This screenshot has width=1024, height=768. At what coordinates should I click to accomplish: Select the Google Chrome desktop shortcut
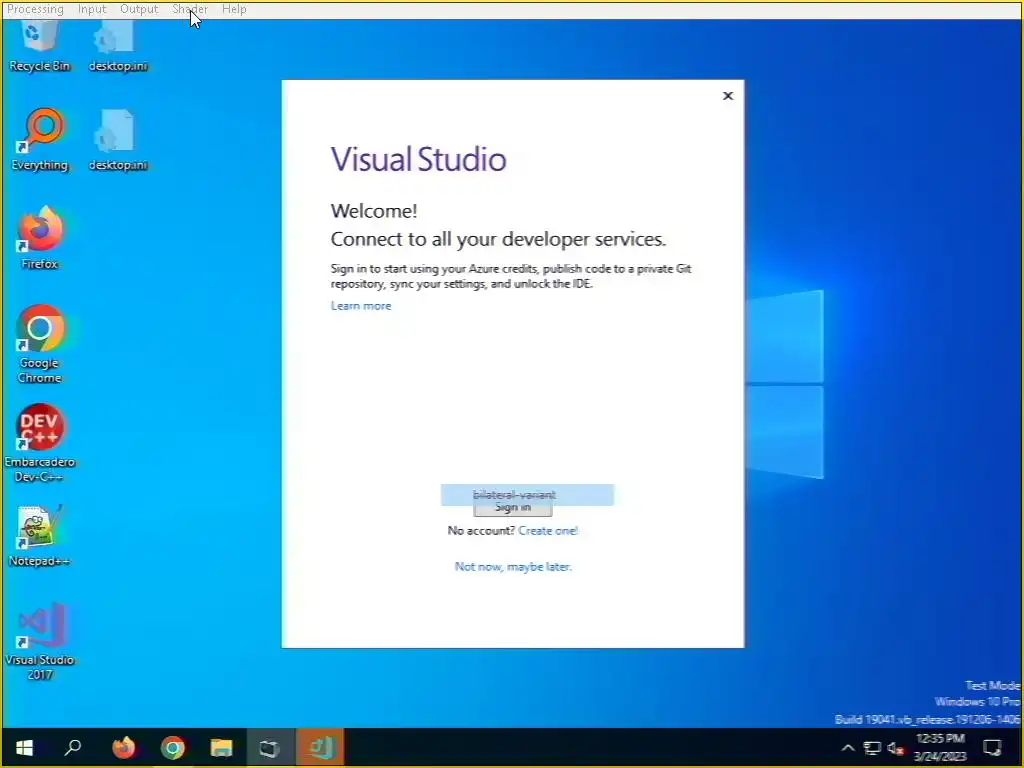(x=39, y=344)
